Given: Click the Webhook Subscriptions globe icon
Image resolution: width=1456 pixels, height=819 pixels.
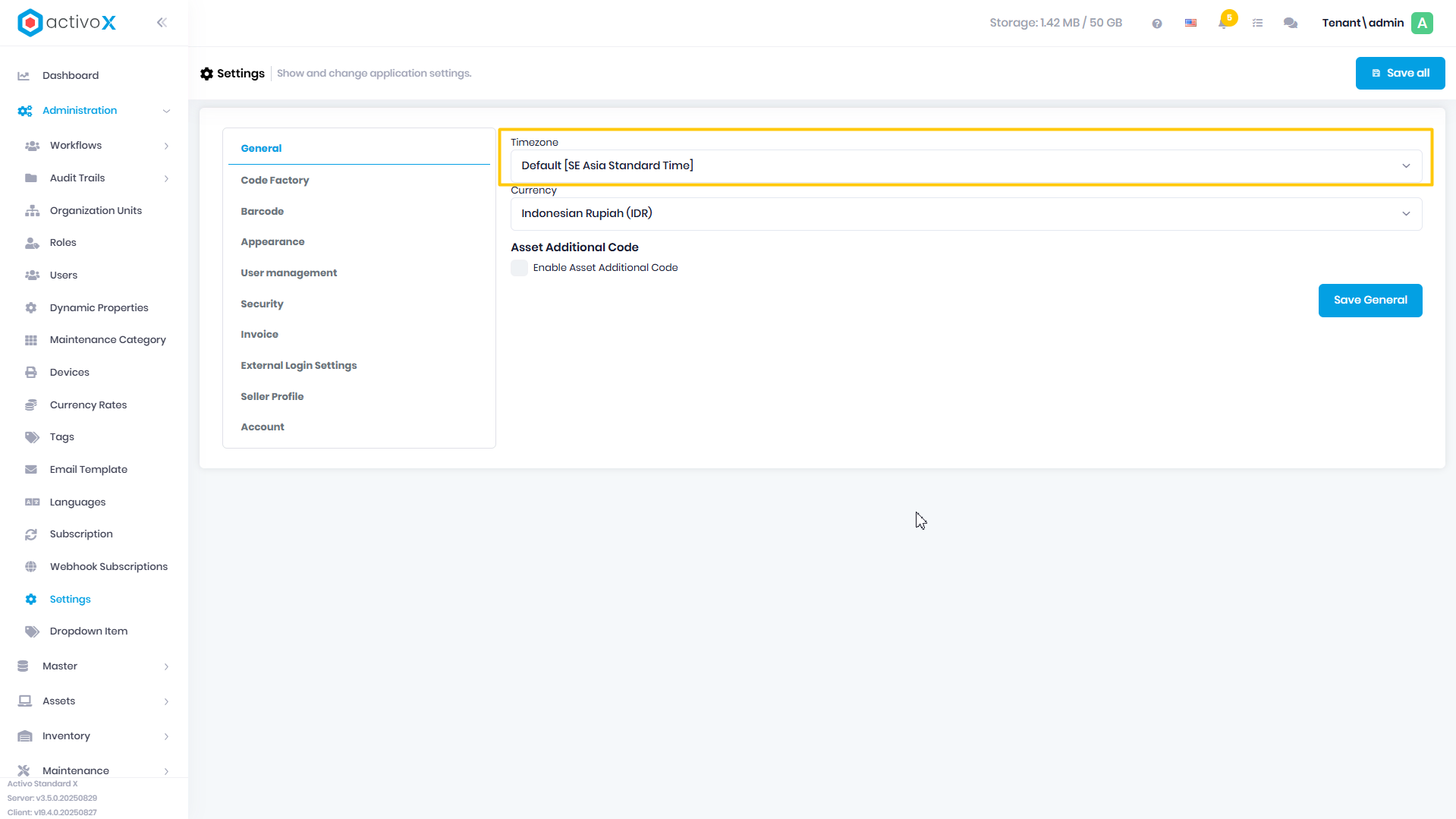Looking at the screenshot, I should (x=31, y=567).
